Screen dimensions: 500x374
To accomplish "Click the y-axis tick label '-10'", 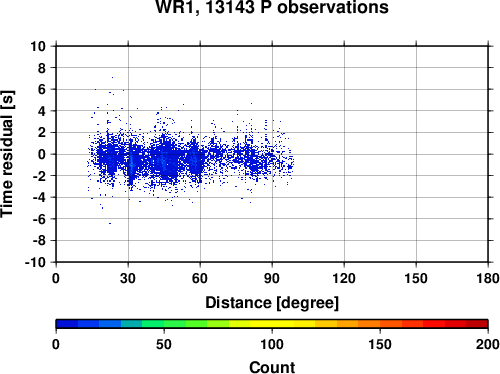I will [x=35, y=262].
